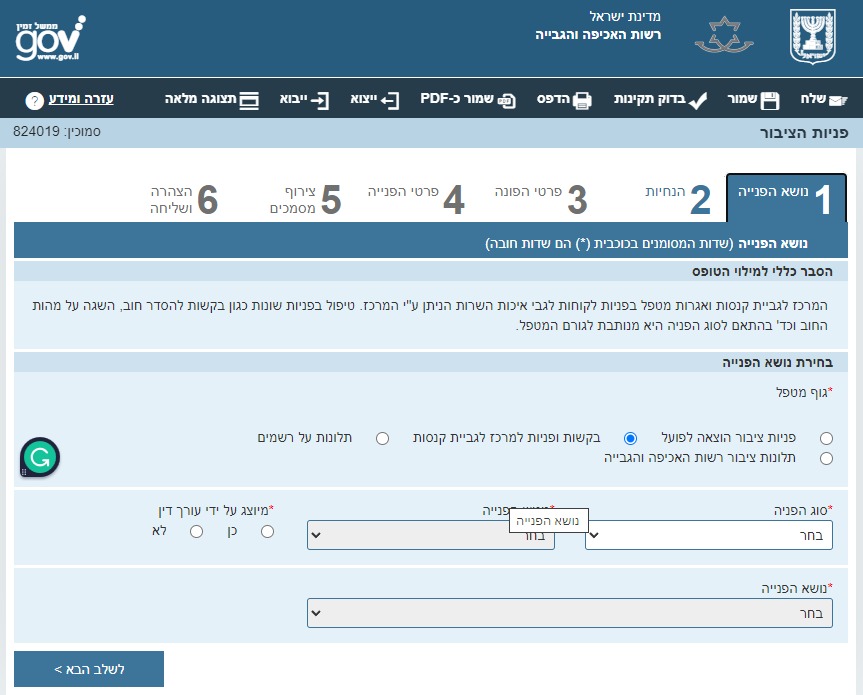Click the בחירת נושא הפנייה section heading

pos(777,363)
